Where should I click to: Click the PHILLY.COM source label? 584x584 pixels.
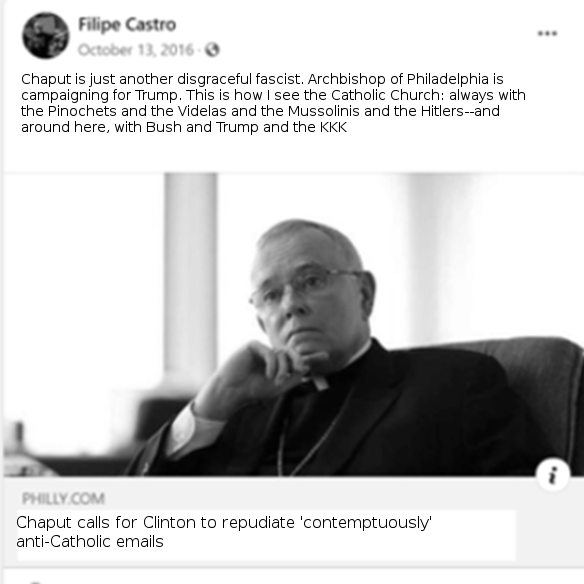pos(63,498)
